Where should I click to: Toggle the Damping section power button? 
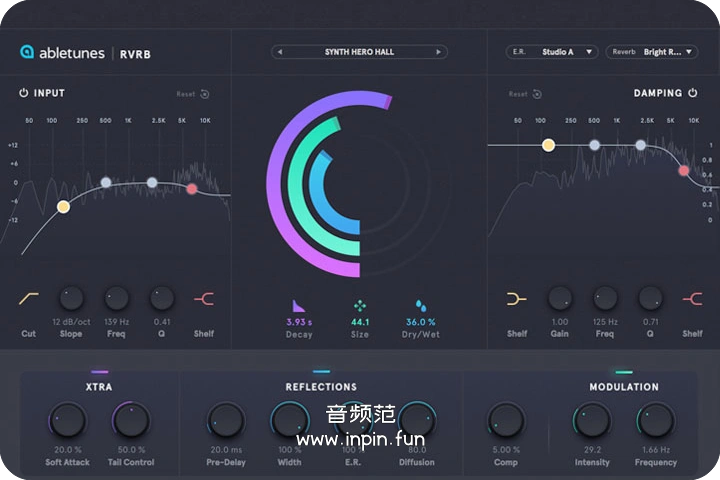click(x=692, y=93)
